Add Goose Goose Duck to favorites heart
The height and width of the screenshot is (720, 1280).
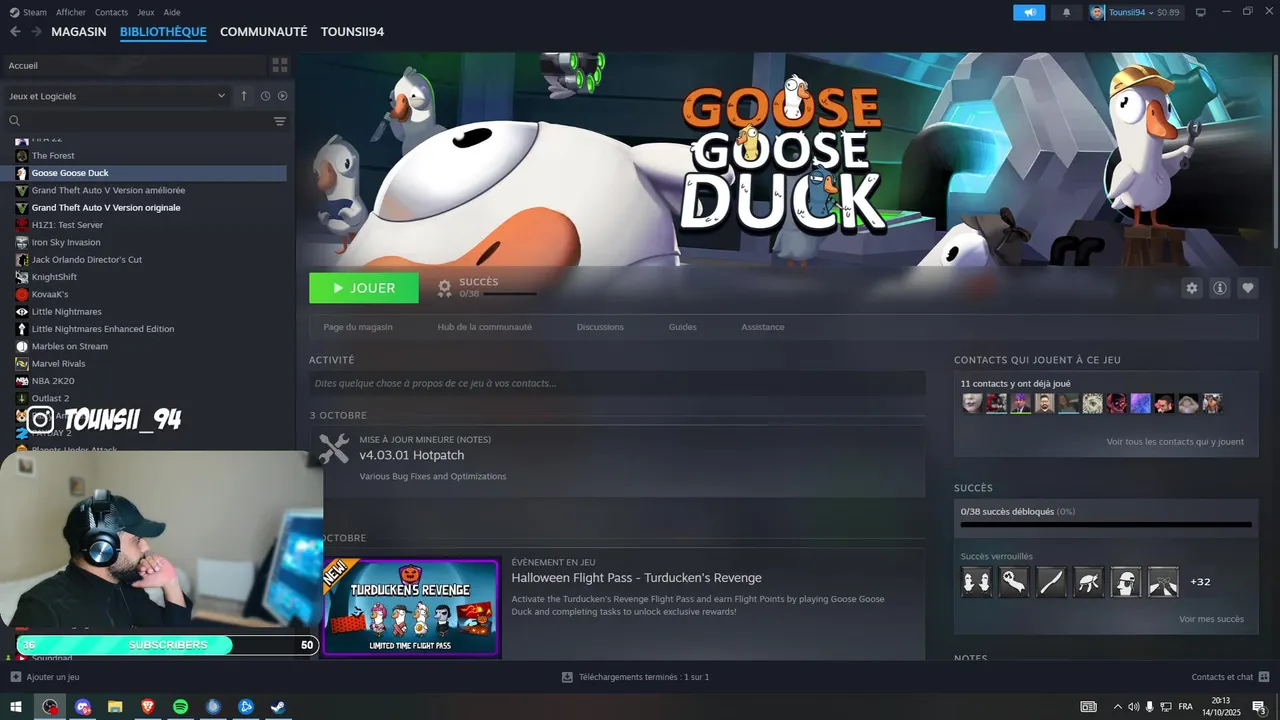1248,288
